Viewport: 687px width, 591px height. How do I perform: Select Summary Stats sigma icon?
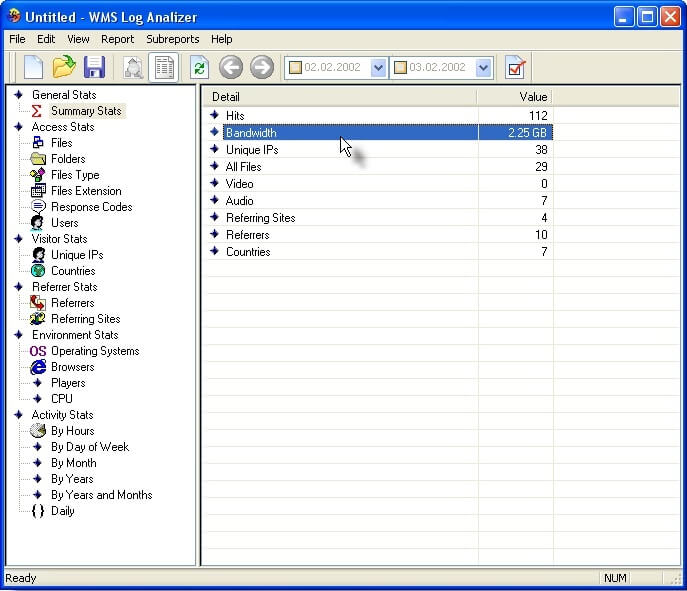click(x=37, y=111)
